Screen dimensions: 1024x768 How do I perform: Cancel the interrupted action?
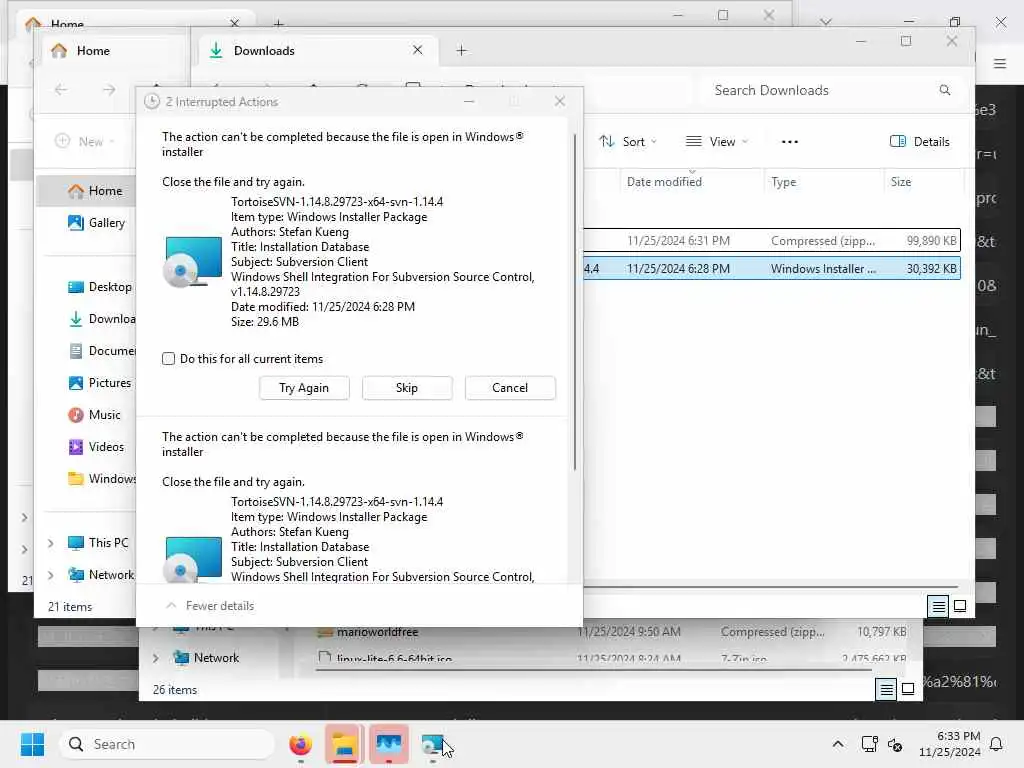(510, 388)
